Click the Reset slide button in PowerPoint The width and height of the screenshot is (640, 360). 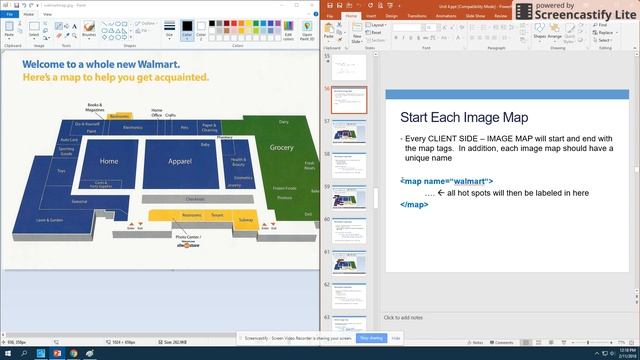(x=373, y=32)
